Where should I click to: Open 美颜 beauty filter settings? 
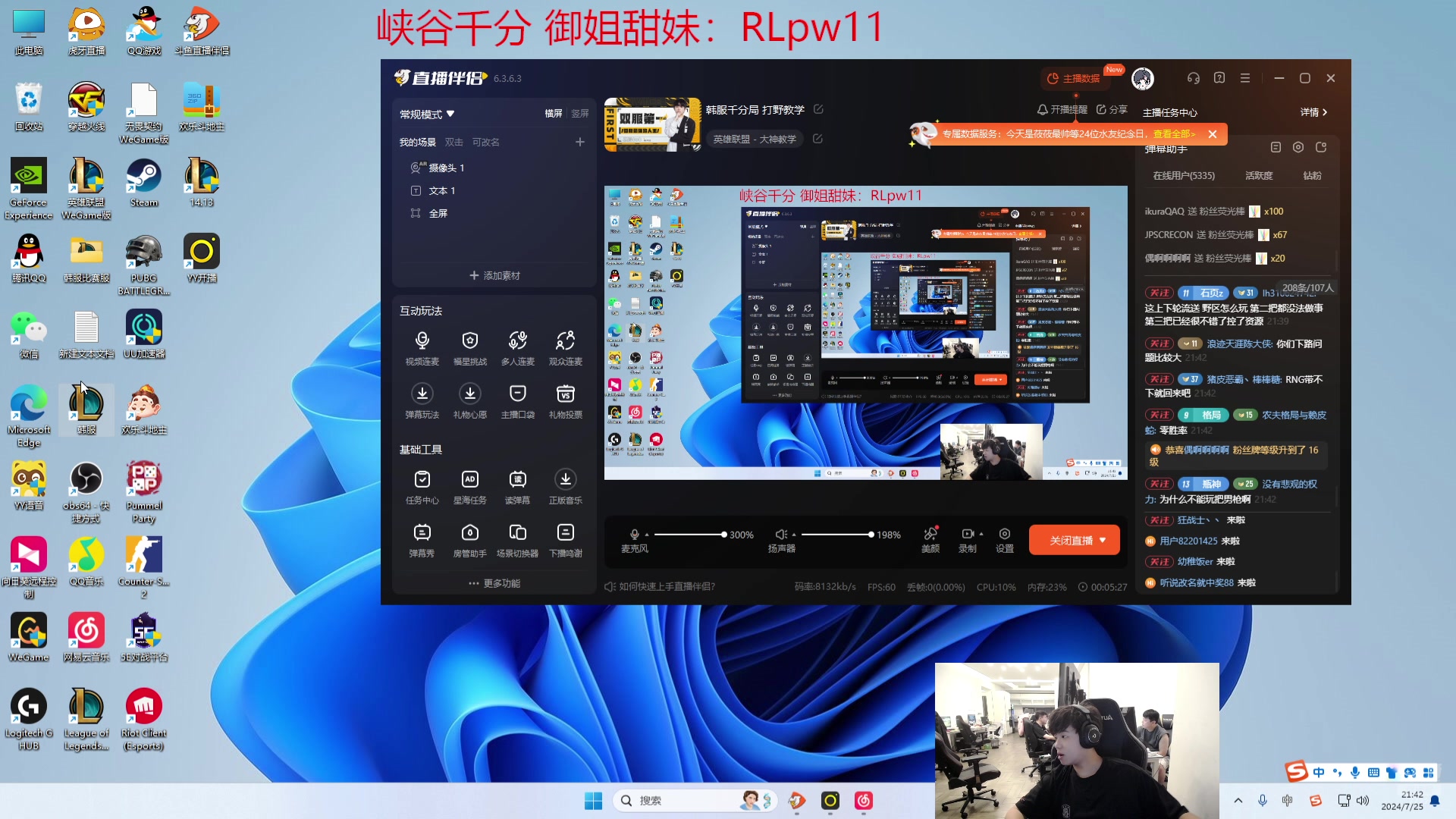[930, 534]
